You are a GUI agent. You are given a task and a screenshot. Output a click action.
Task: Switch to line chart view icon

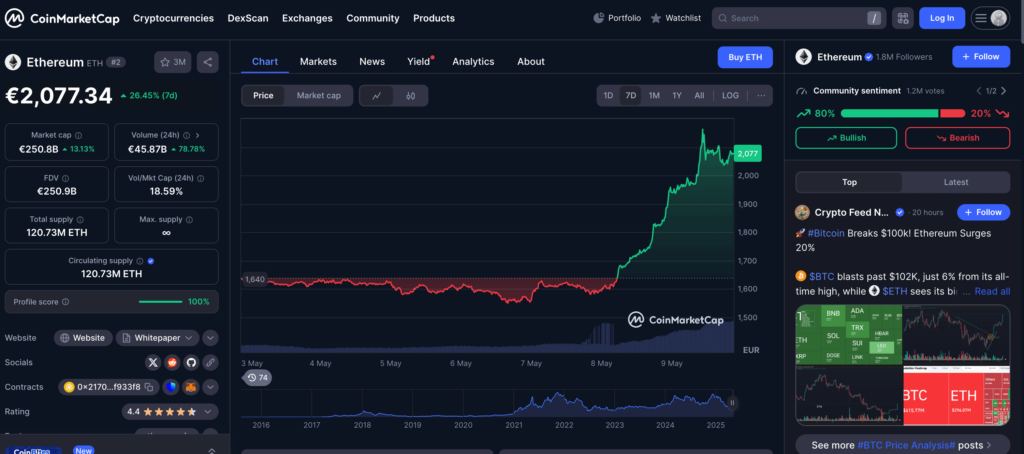pos(377,95)
